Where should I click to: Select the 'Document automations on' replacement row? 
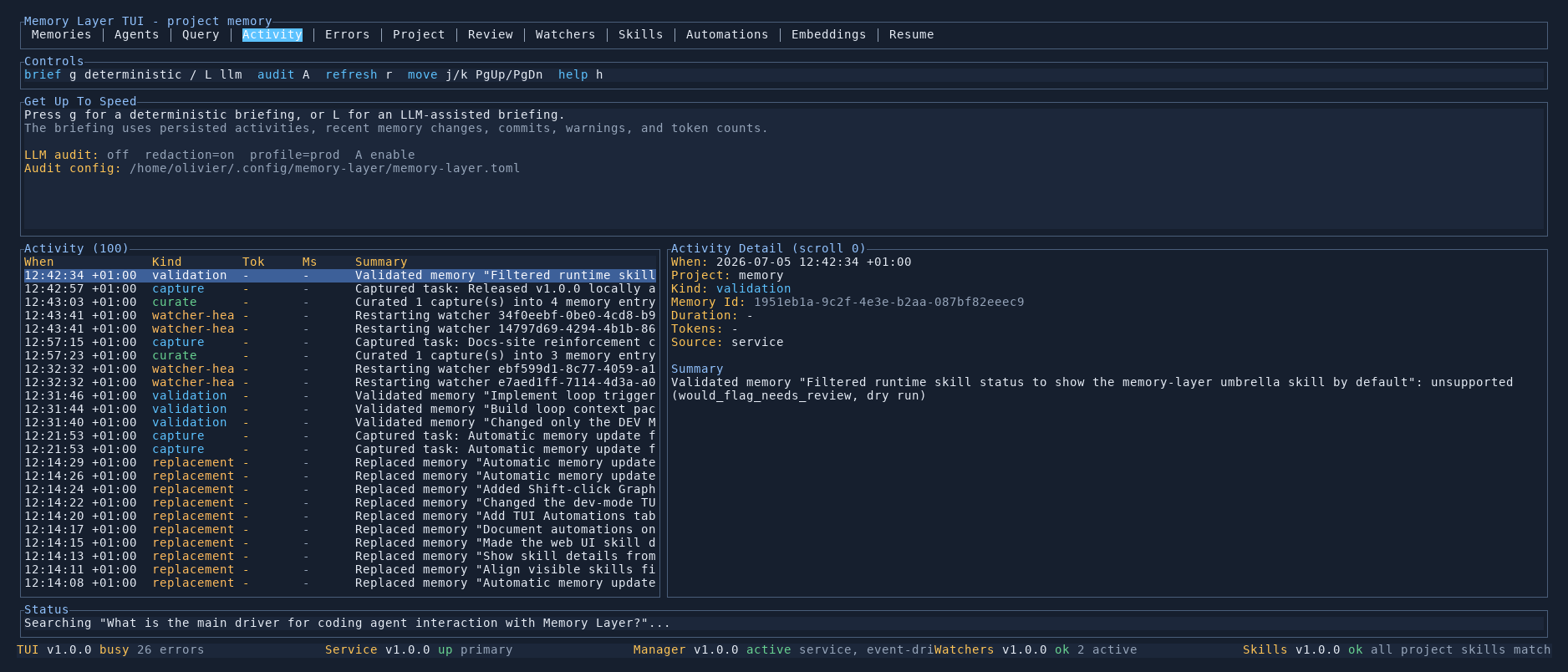[x=340, y=529]
